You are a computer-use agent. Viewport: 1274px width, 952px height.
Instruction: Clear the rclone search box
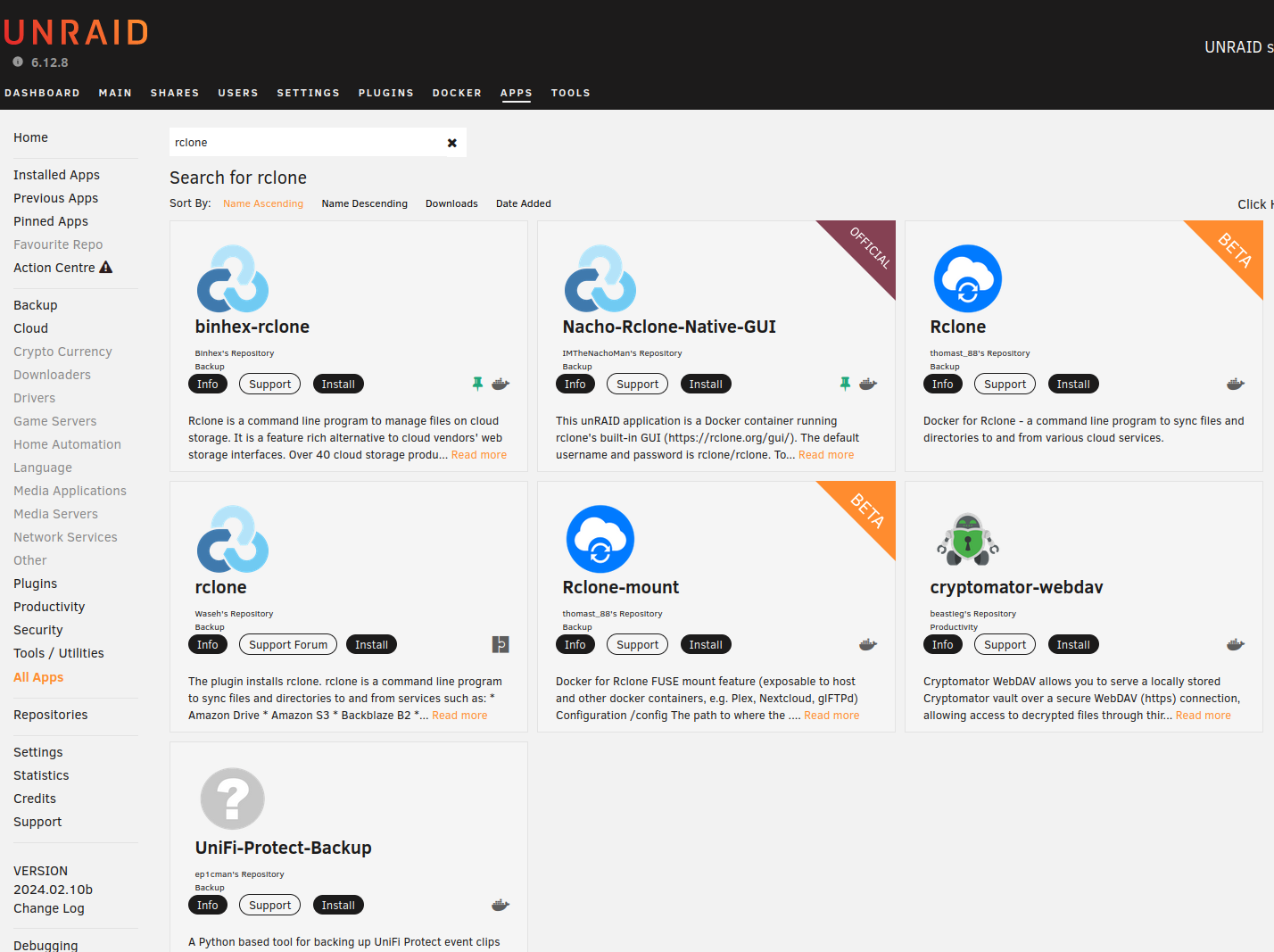point(452,143)
